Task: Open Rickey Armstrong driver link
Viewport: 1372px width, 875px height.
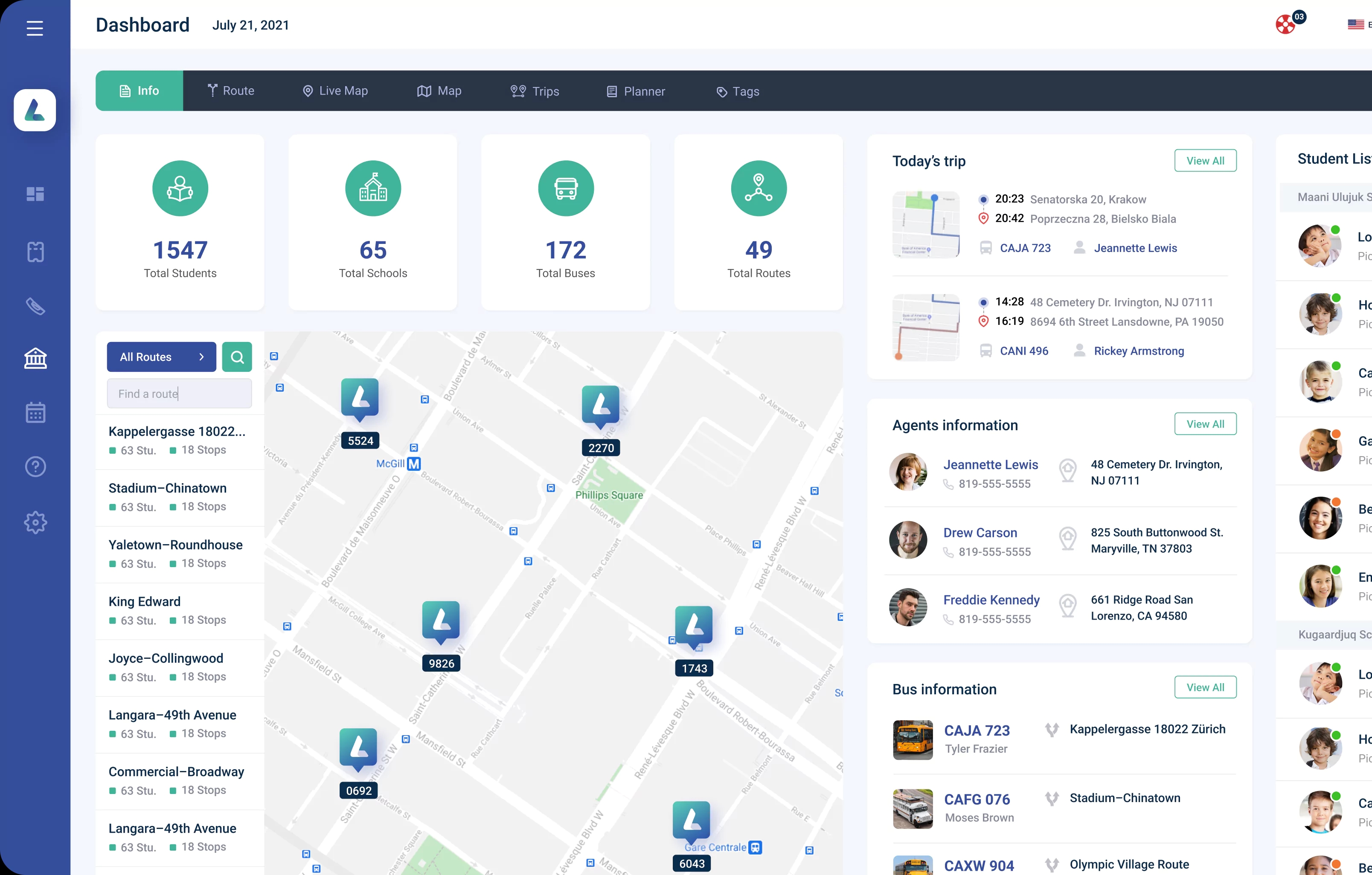Action: click(1138, 351)
